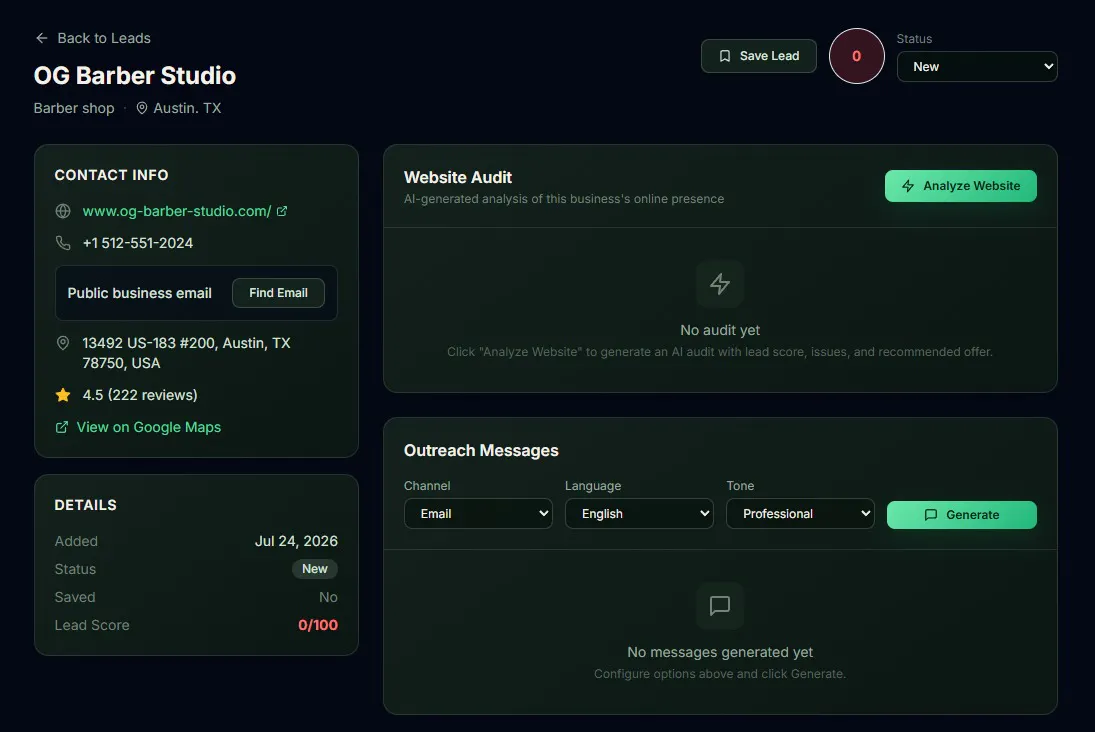The image size is (1095, 732).
Task: Click the CONTACT INFO heading
Action: [x=112, y=175]
